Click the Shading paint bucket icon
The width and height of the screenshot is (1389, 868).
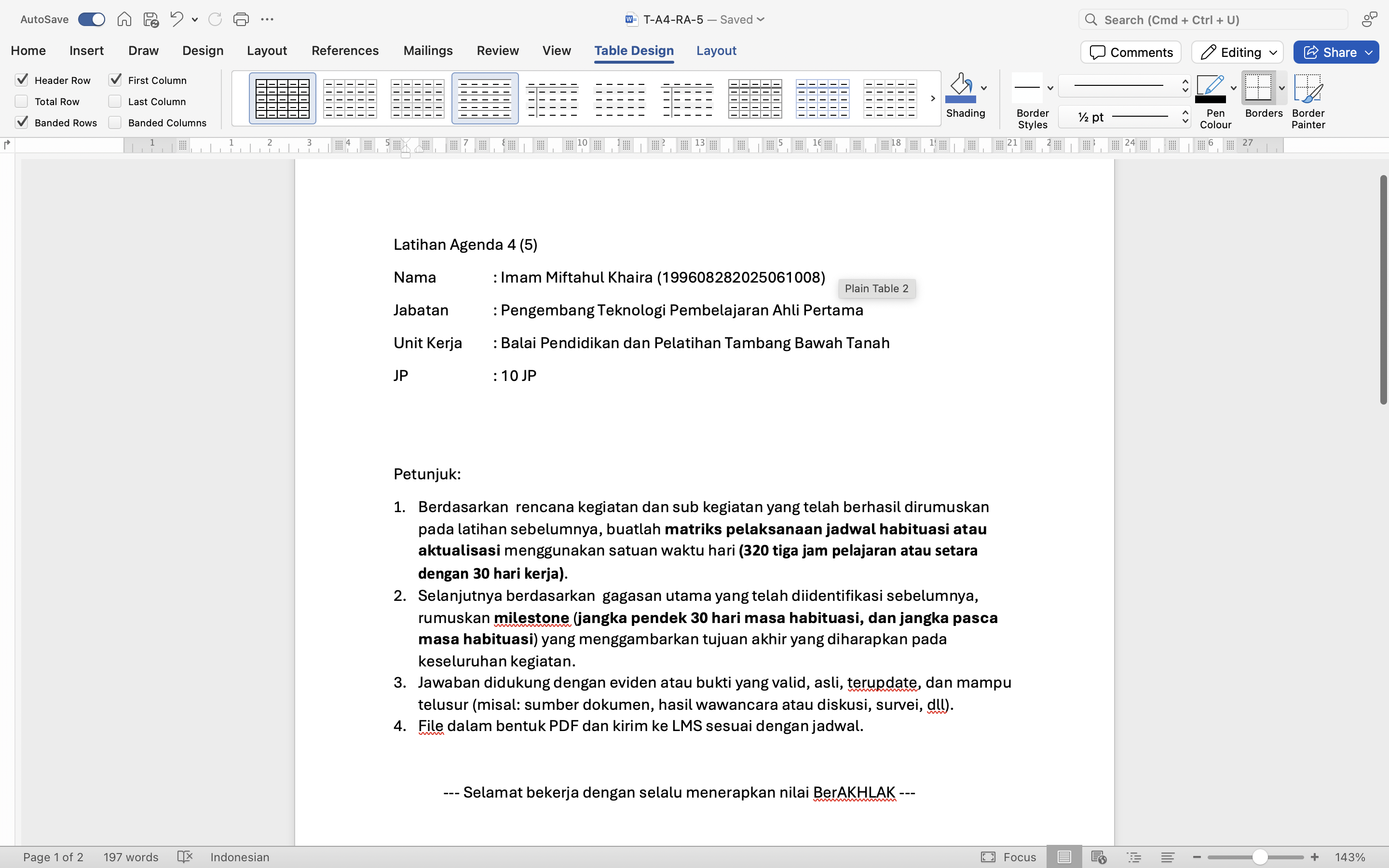pos(960,88)
